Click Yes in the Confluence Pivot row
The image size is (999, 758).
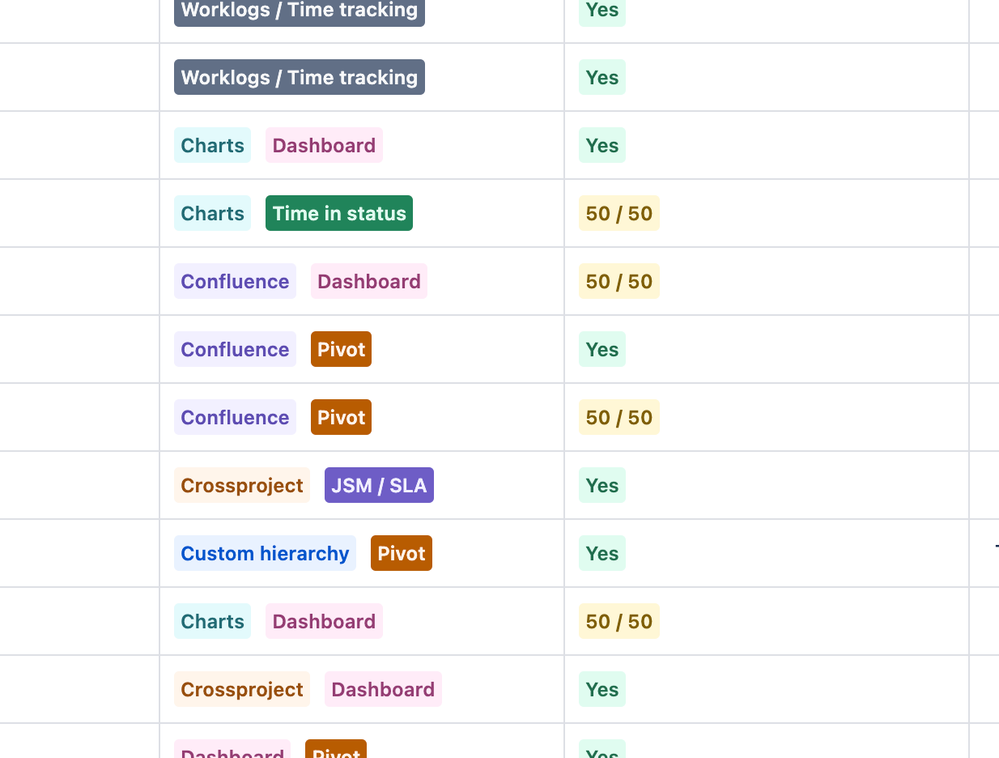[x=602, y=350]
